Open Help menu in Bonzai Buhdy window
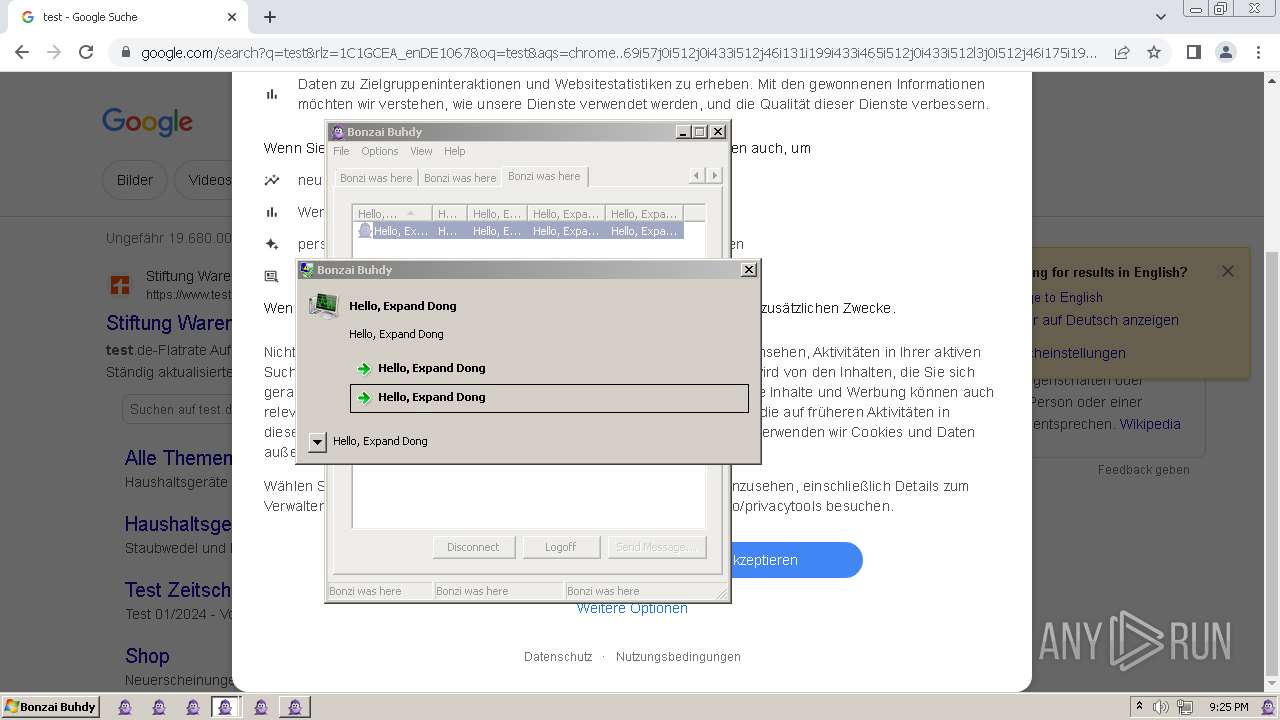Viewport: 1280px width, 720px height. click(455, 151)
